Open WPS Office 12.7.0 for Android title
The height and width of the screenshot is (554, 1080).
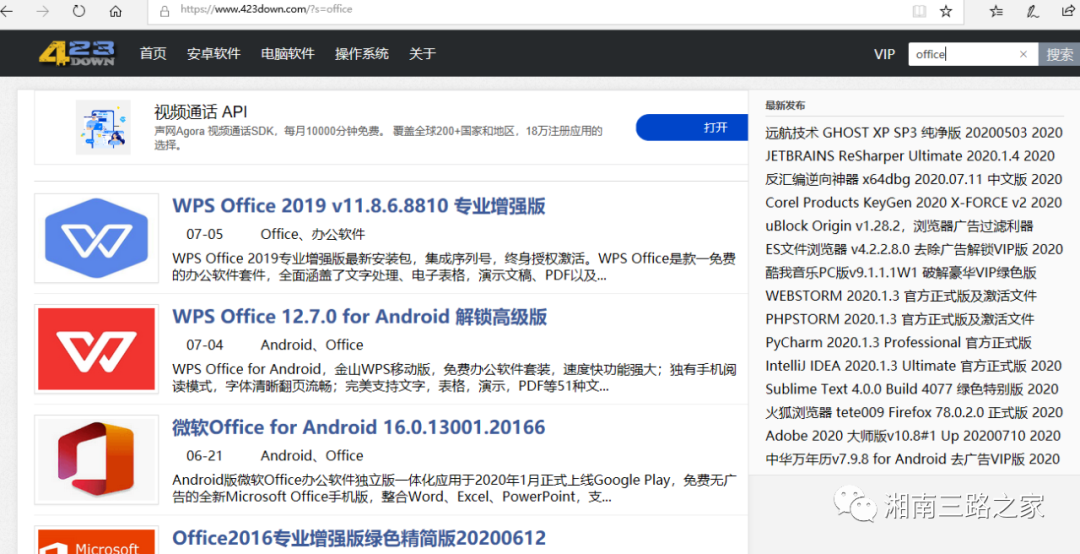click(360, 317)
